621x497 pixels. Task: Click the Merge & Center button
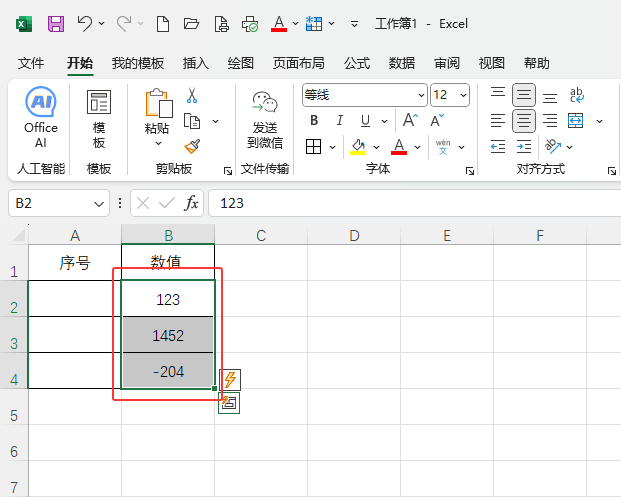[x=575, y=121]
